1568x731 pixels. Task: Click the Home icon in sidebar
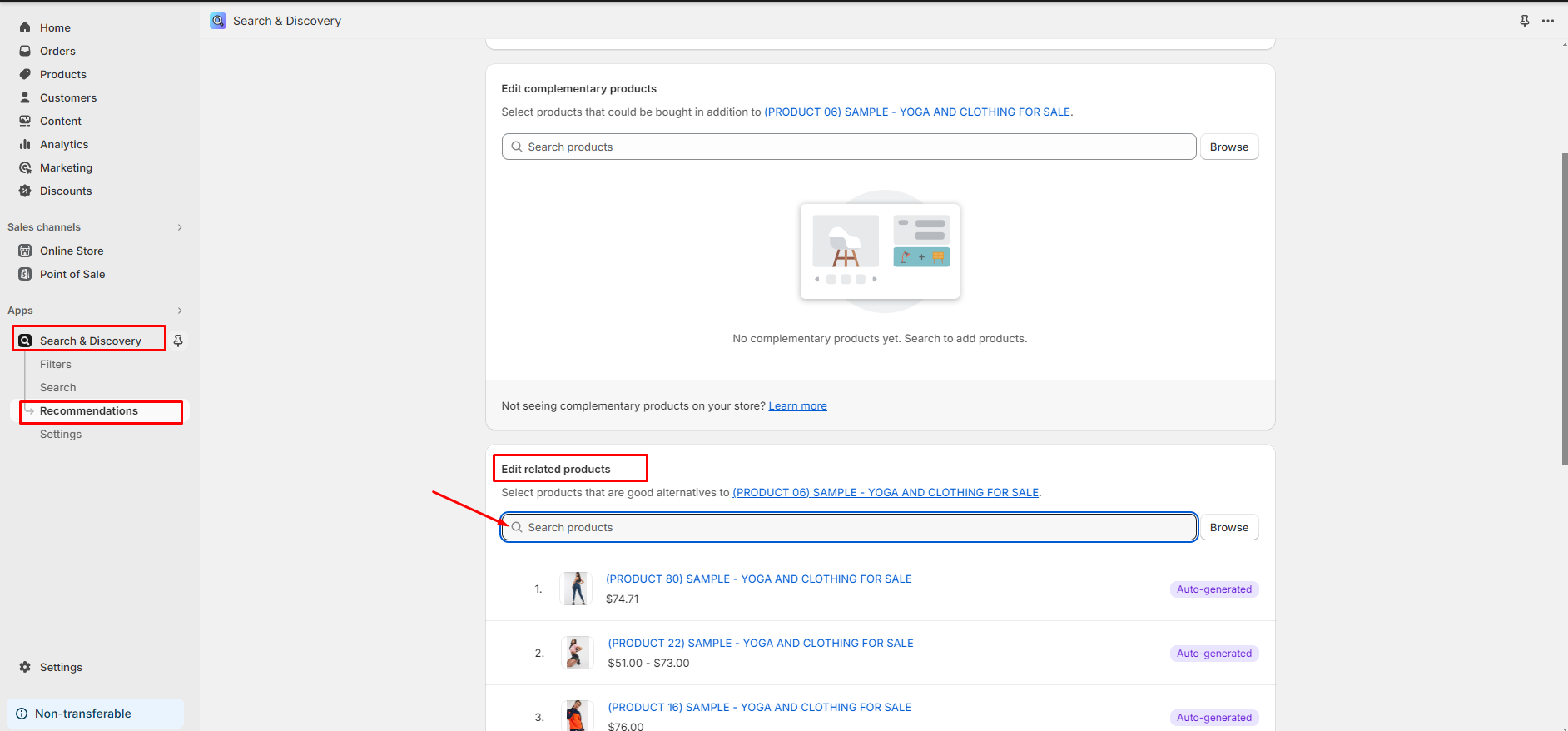click(x=25, y=27)
